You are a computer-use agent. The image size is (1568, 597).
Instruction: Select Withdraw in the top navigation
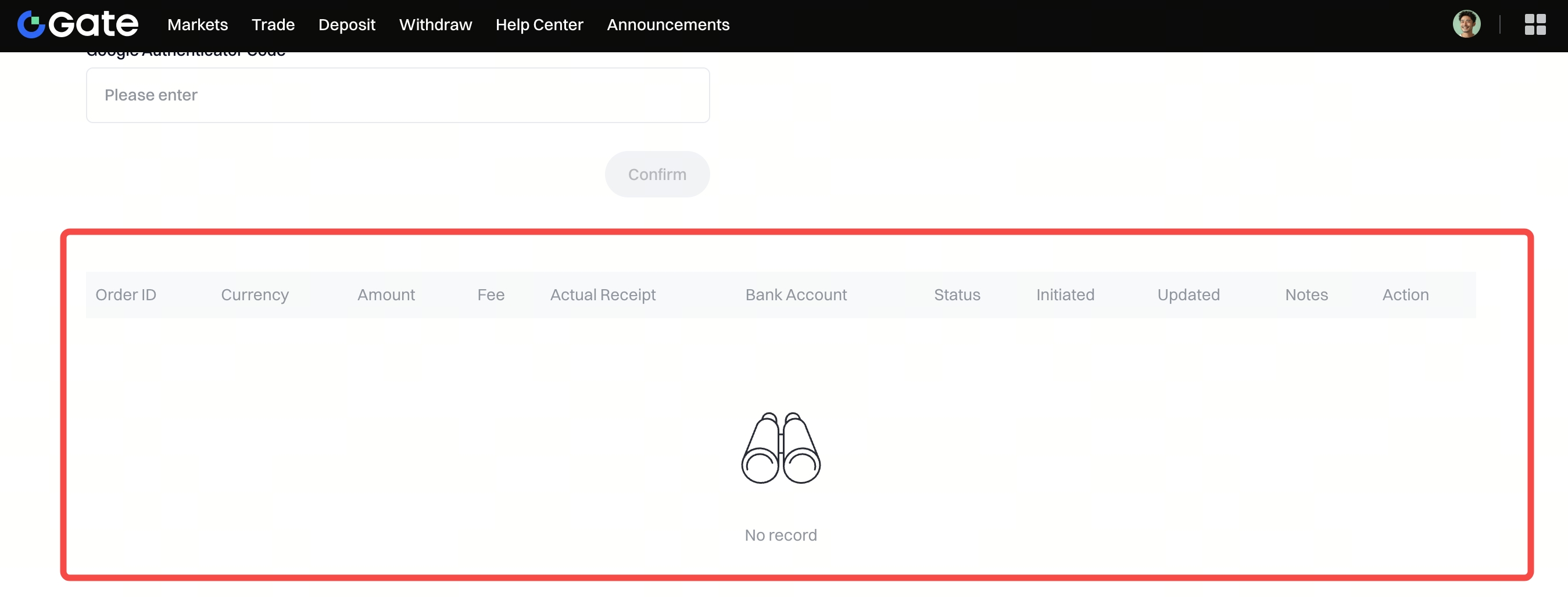click(435, 25)
